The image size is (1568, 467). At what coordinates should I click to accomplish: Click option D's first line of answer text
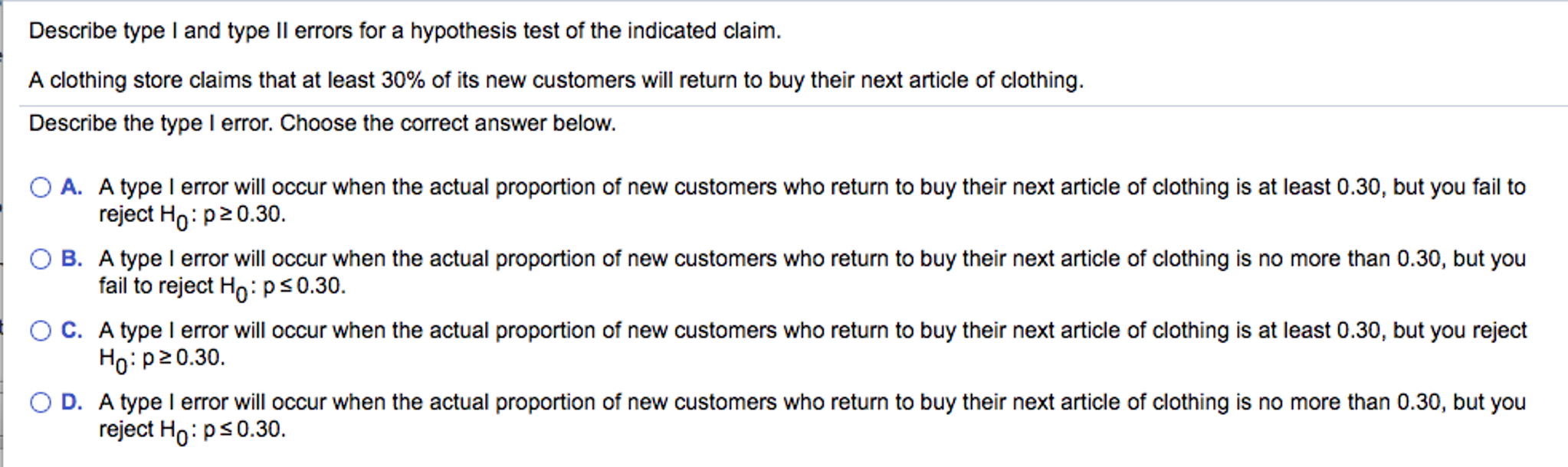[812, 403]
